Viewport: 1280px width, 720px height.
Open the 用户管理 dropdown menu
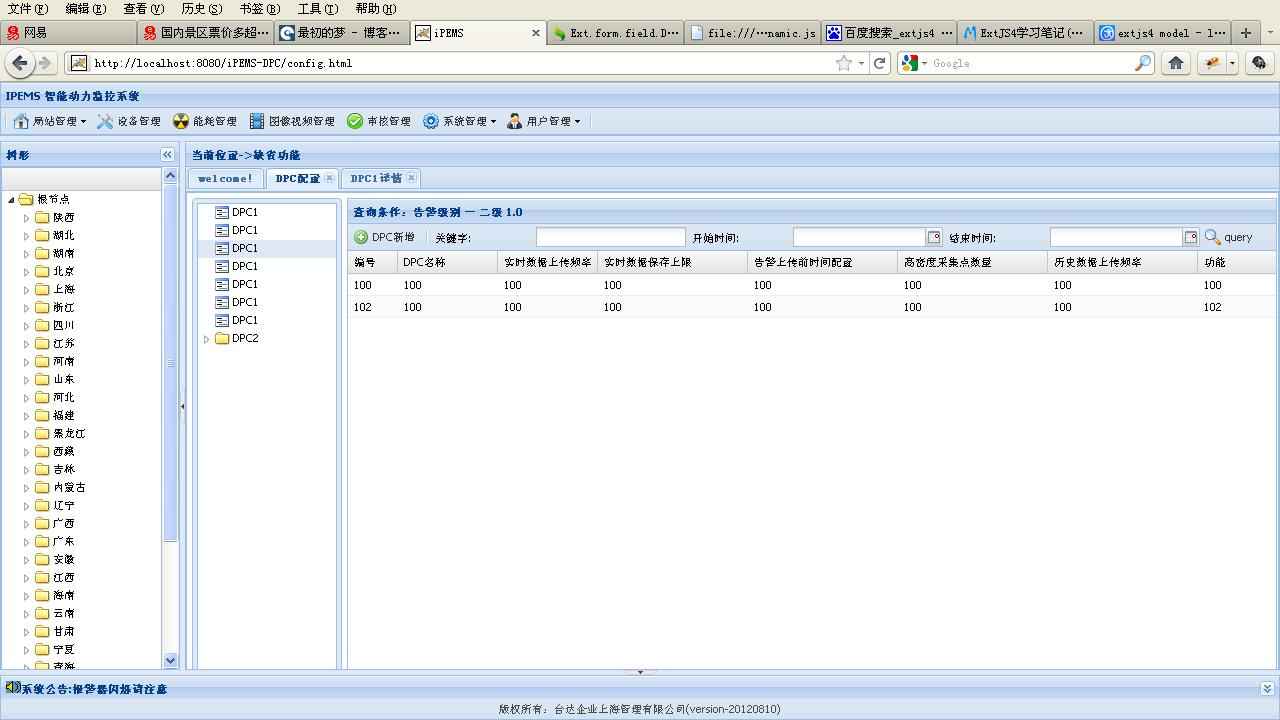543,121
